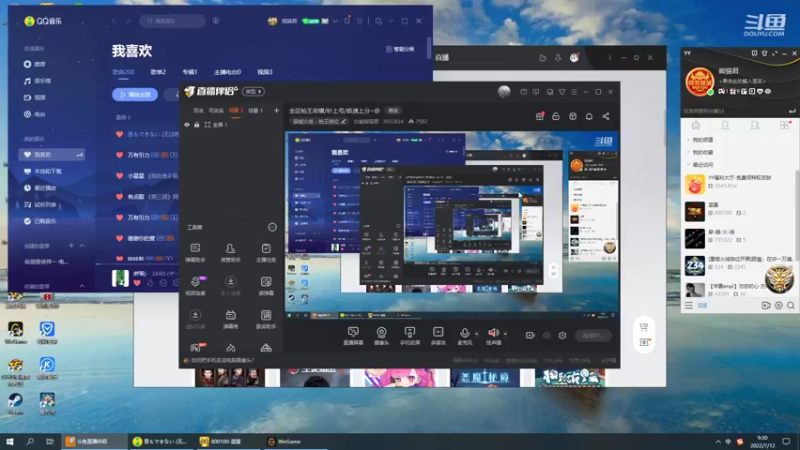
Task: Switch to the 视频3 tab in QQ Music
Action: point(265,72)
